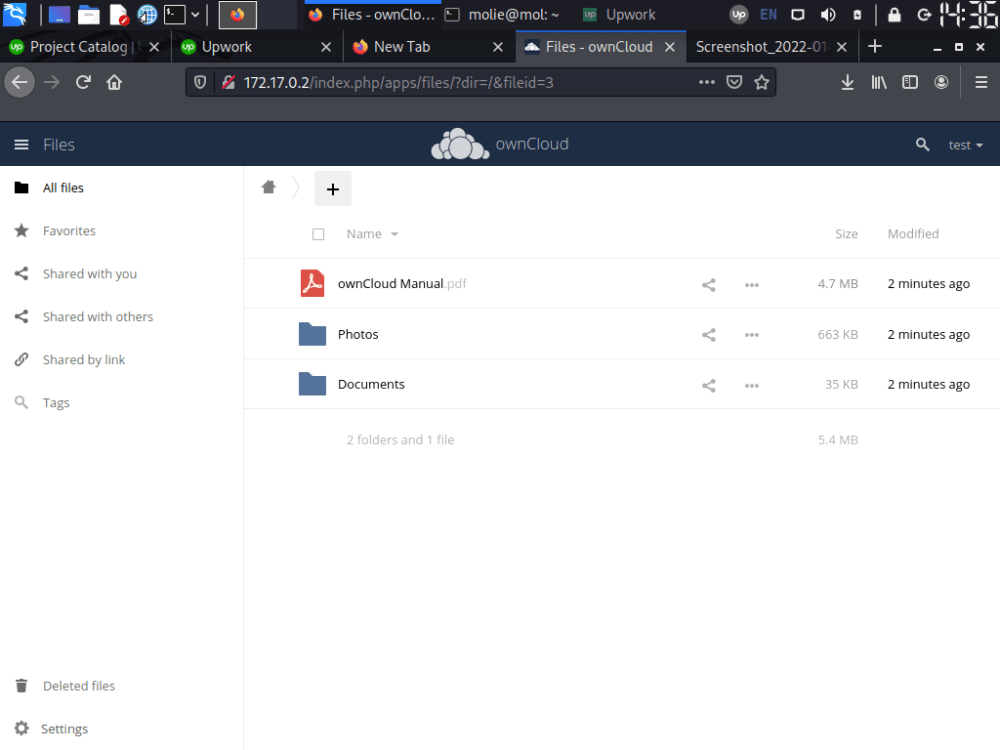The width and height of the screenshot is (1000, 750).
Task: Click the Firefox home button
Action: (114, 82)
